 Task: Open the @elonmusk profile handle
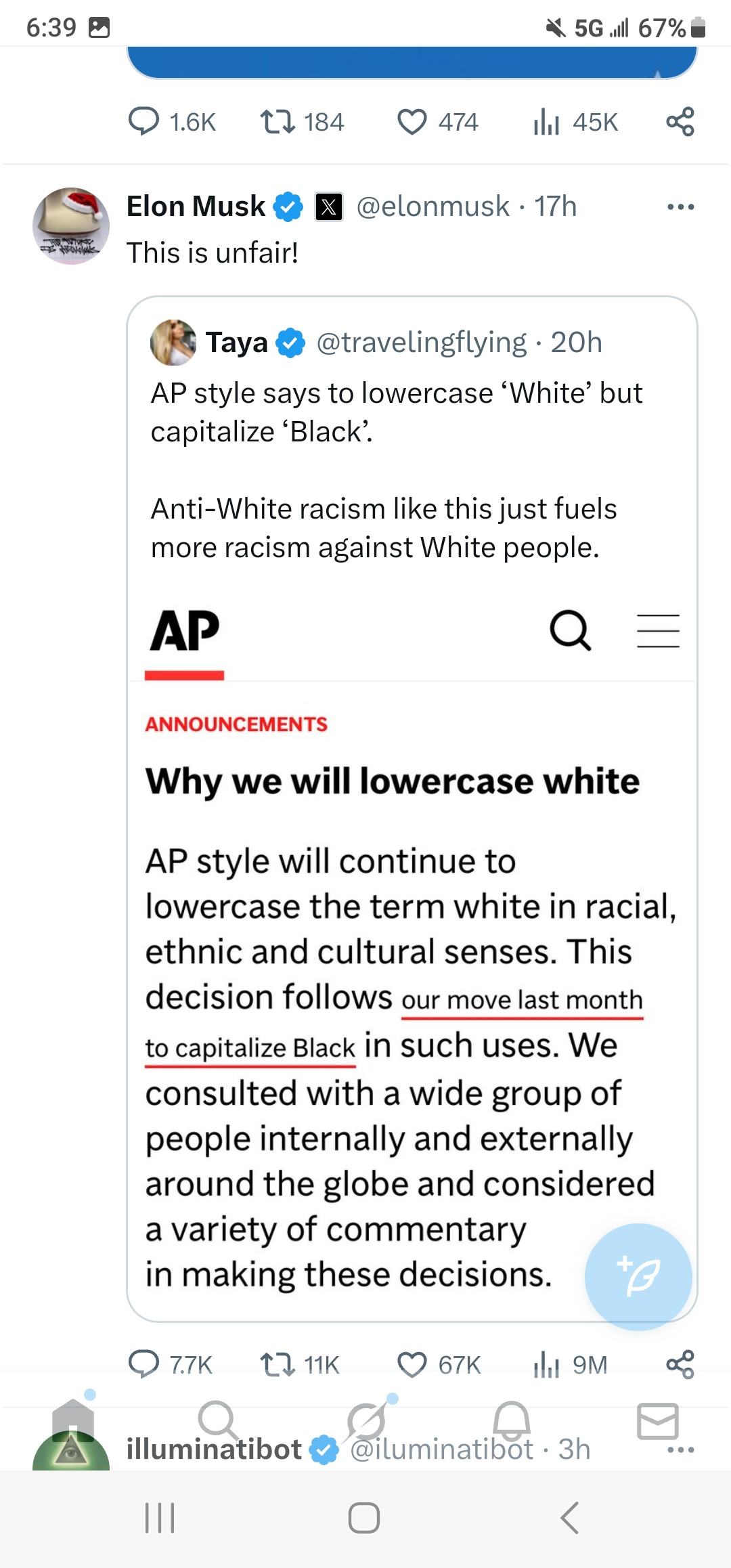pos(433,206)
